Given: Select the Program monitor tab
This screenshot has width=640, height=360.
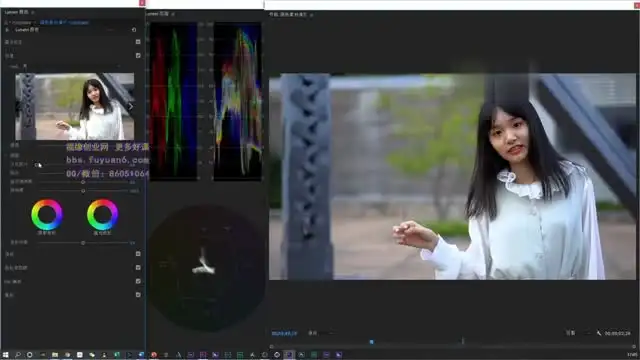Looking at the screenshot, I should [x=288, y=14].
